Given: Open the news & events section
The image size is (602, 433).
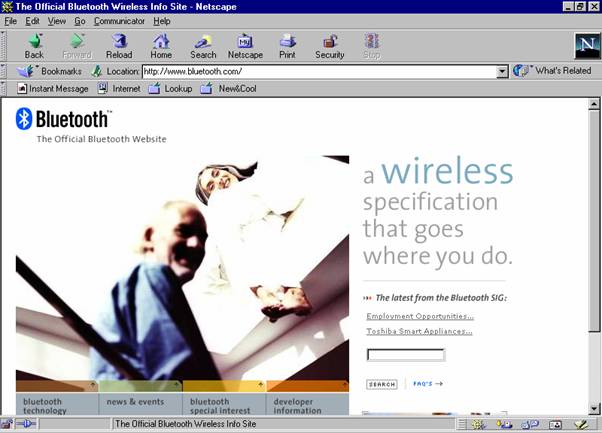Looking at the screenshot, I should coord(141,404).
